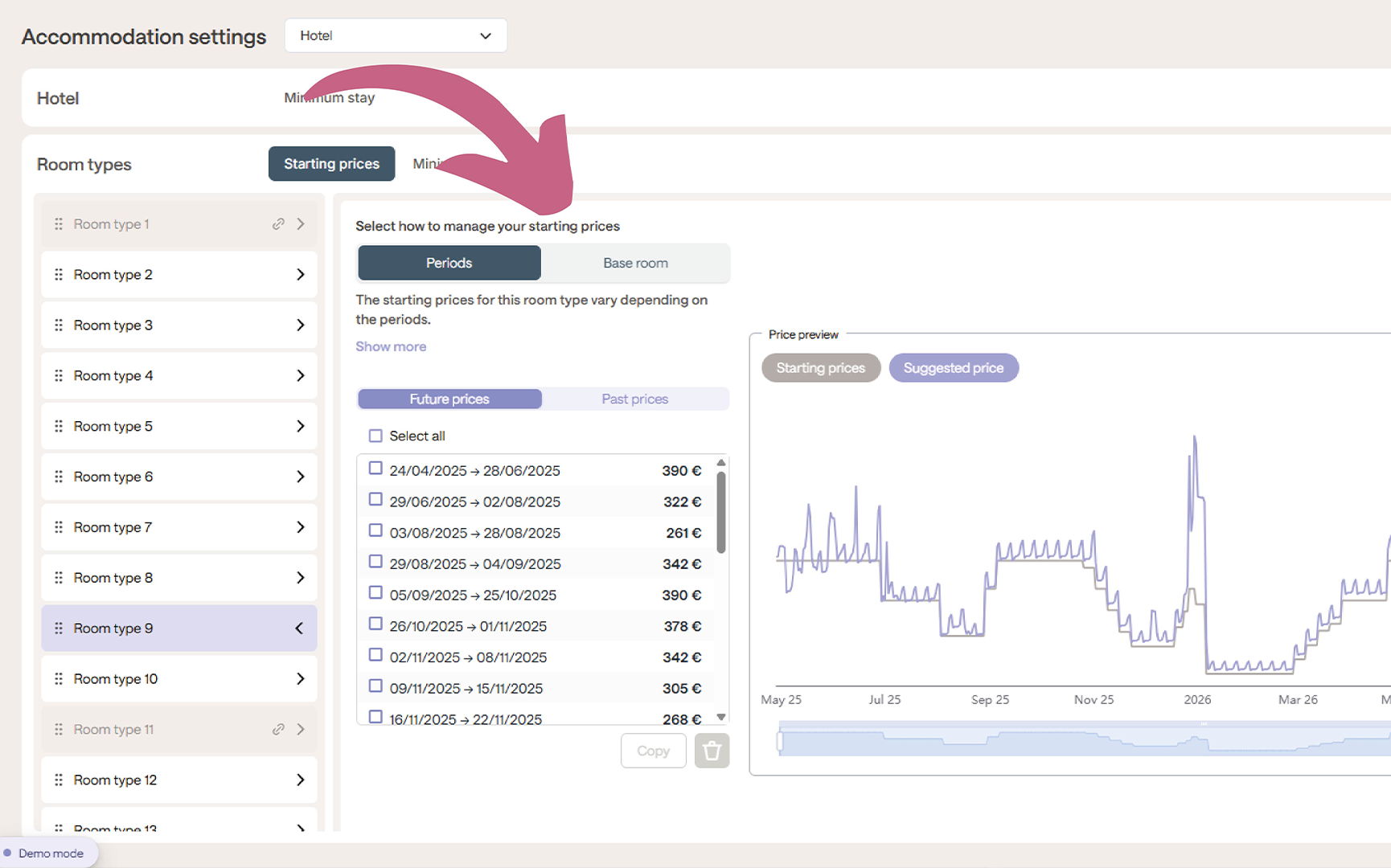1391x868 pixels.
Task: Switch to Base room mode
Action: 634,264
